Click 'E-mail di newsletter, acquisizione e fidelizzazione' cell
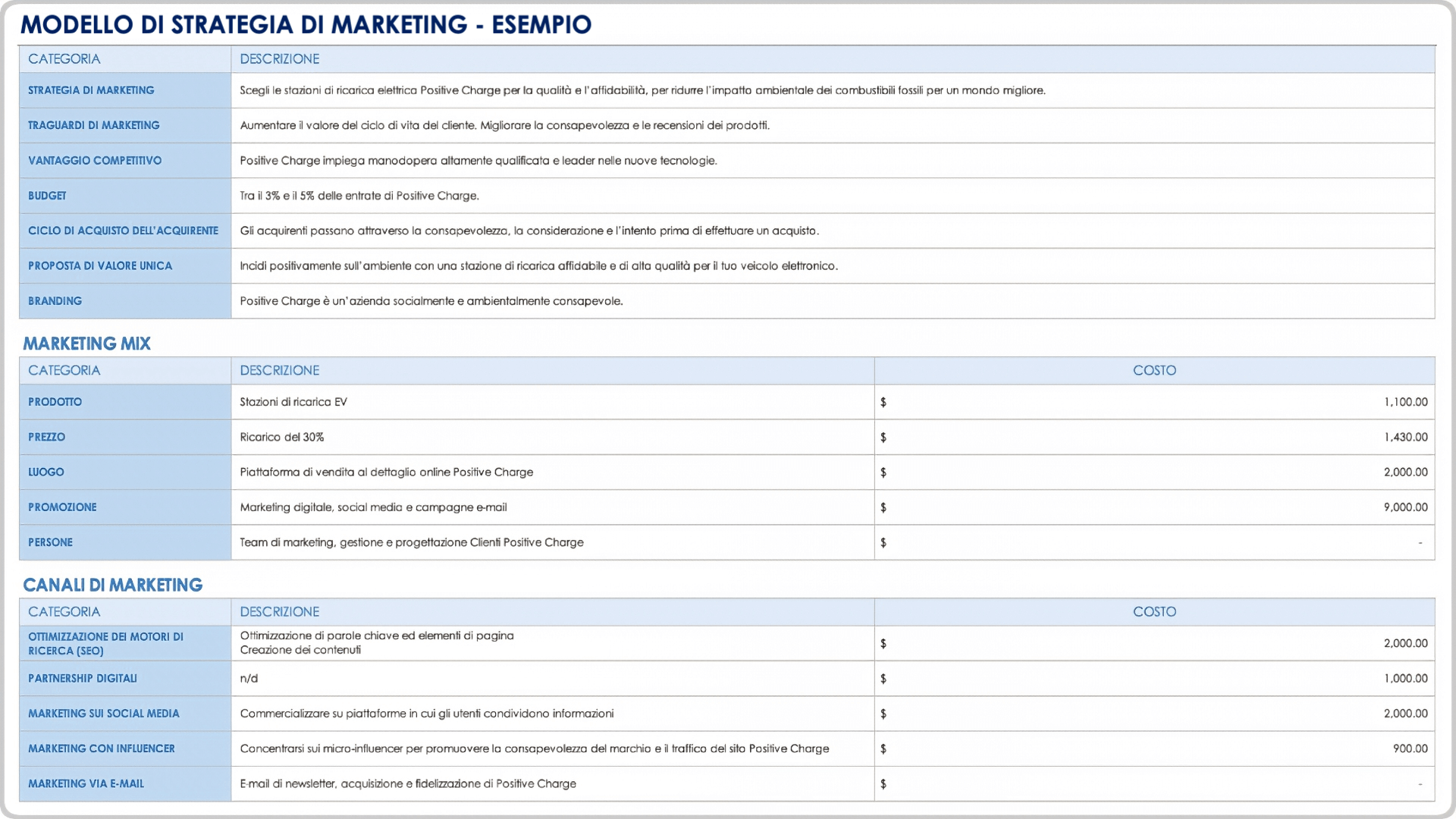This screenshot has width=1456, height=819. pyautogui.click(x=553, y=783)
